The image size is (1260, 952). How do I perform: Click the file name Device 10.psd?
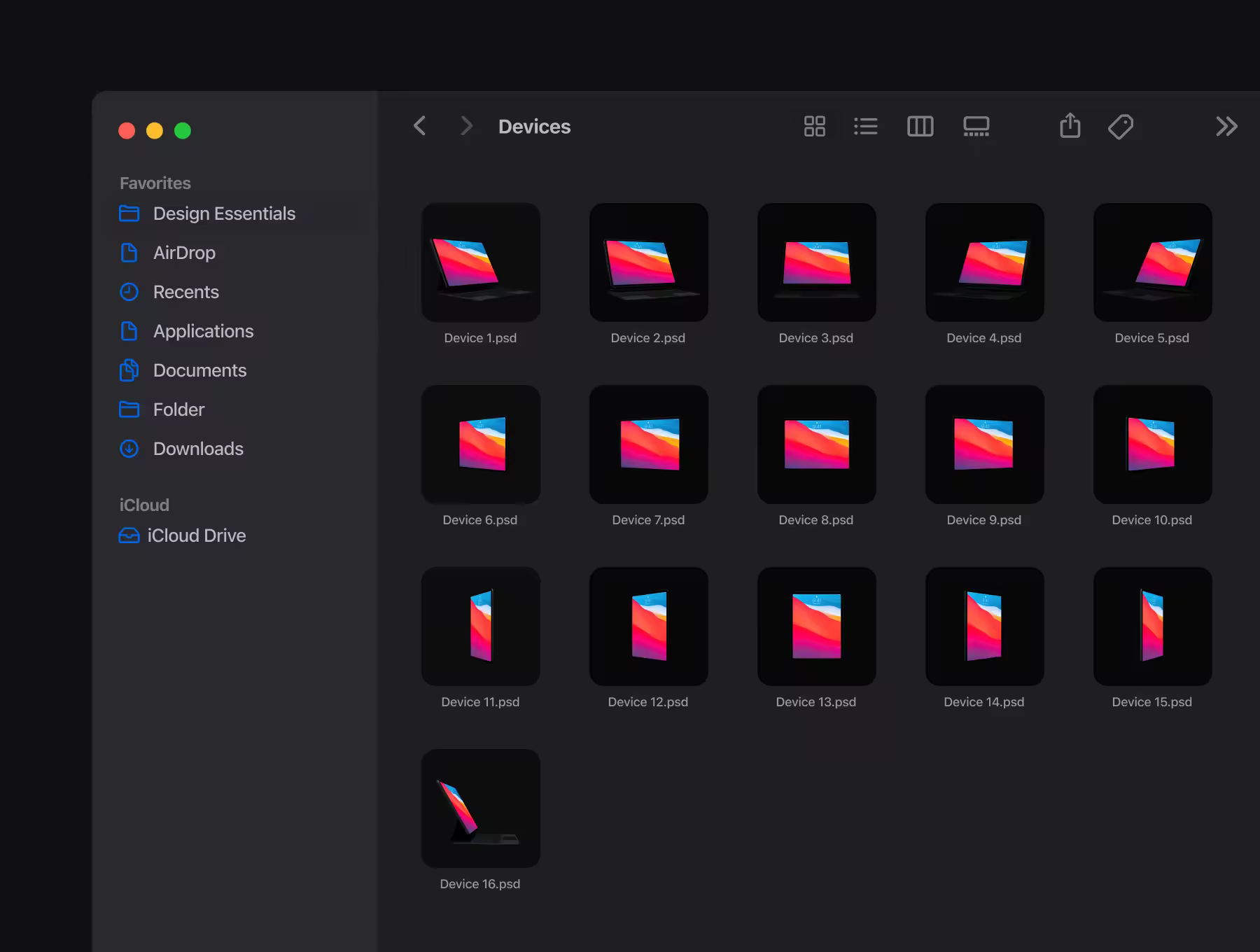[1152, 520]
